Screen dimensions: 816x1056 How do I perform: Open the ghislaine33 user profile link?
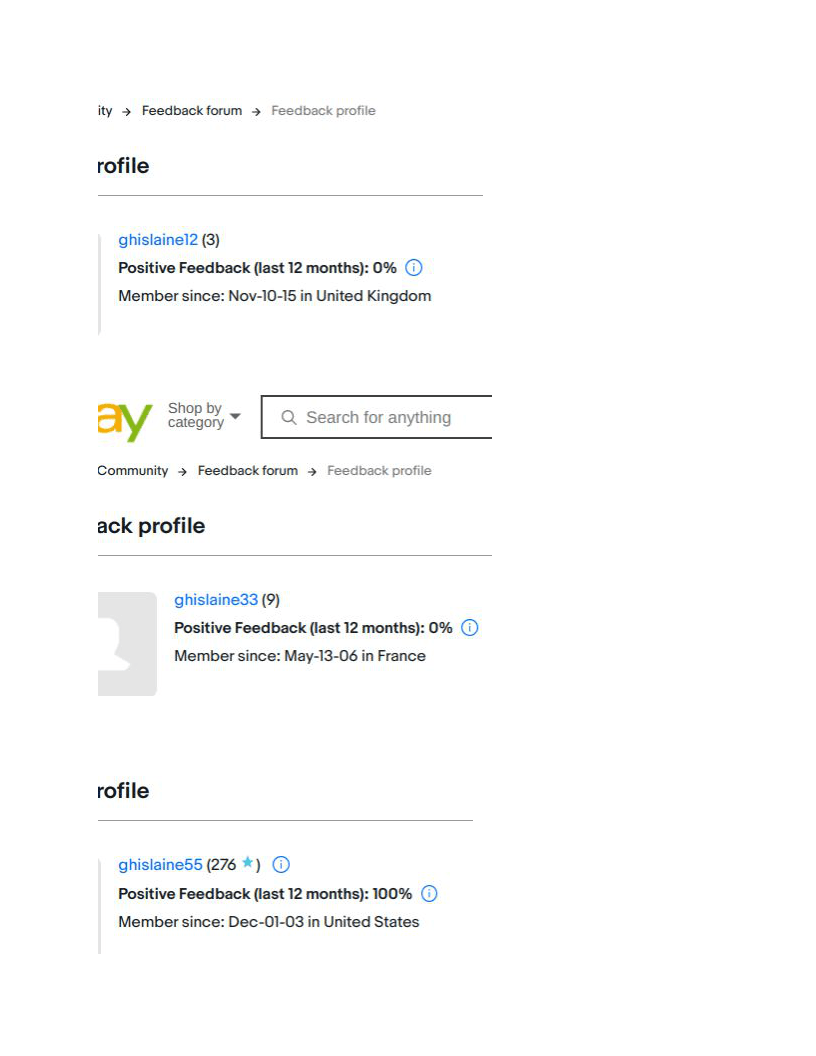tap(216, 600)
